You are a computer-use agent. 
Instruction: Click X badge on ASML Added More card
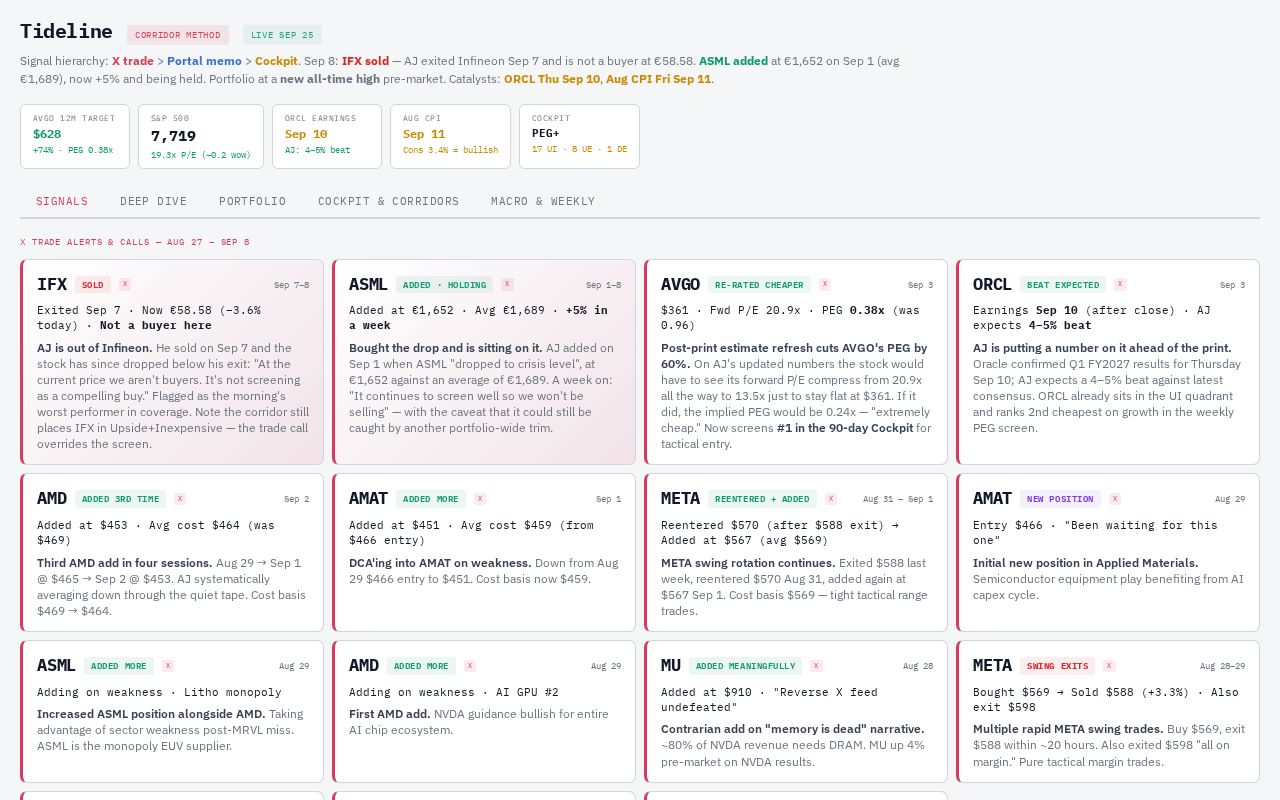coord(168,665)
